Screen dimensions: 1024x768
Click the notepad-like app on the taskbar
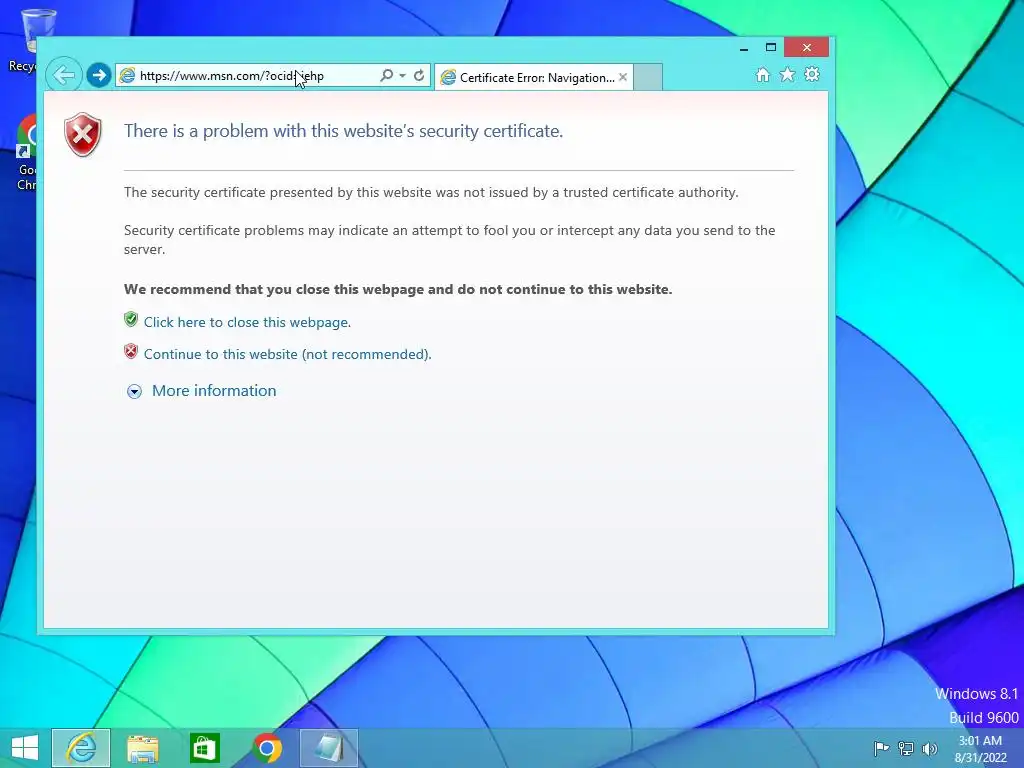pyautogui.click(x=328, y=748)
